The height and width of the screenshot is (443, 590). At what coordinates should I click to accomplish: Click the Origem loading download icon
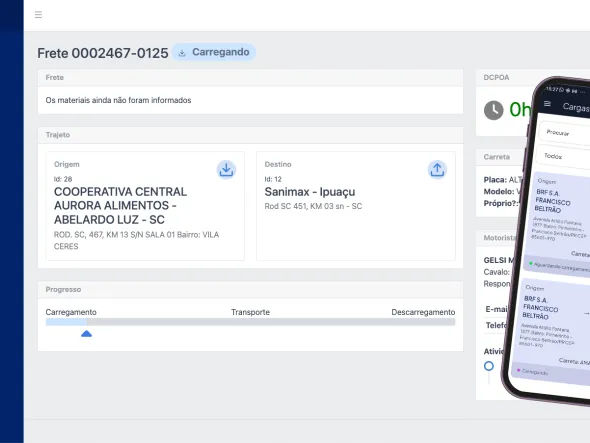[226, 170]
